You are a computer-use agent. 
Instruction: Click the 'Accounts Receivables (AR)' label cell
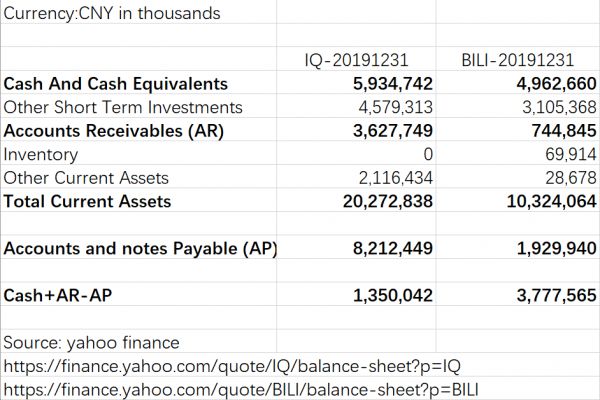tap(114, 131)
